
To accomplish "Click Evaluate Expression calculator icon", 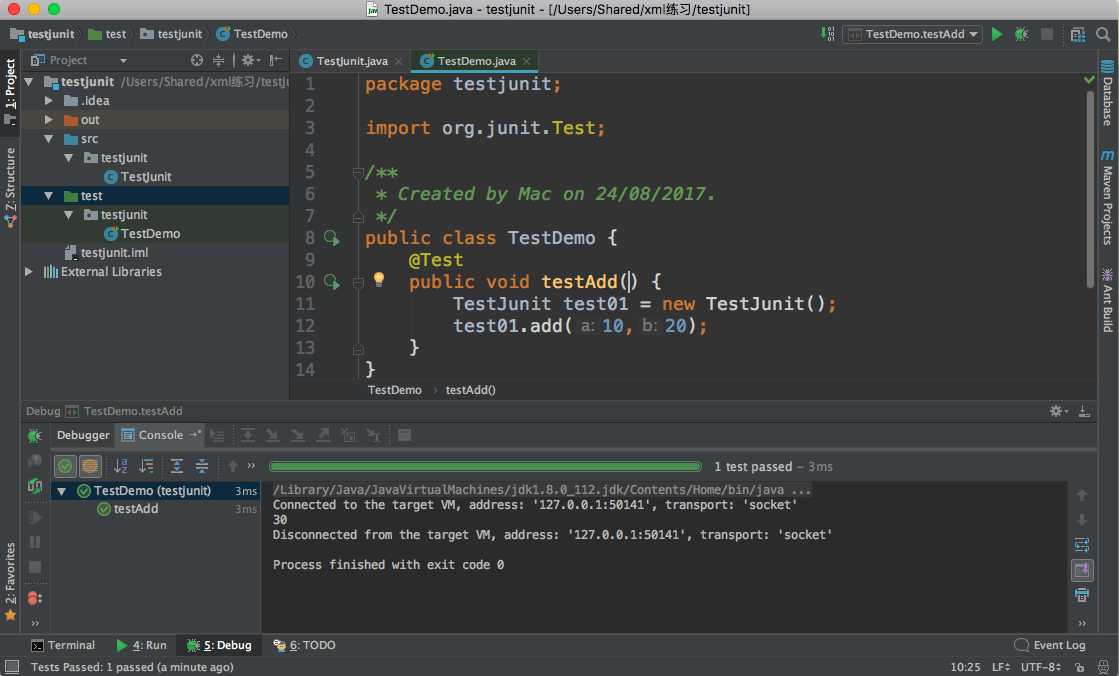I will (404, 435).
